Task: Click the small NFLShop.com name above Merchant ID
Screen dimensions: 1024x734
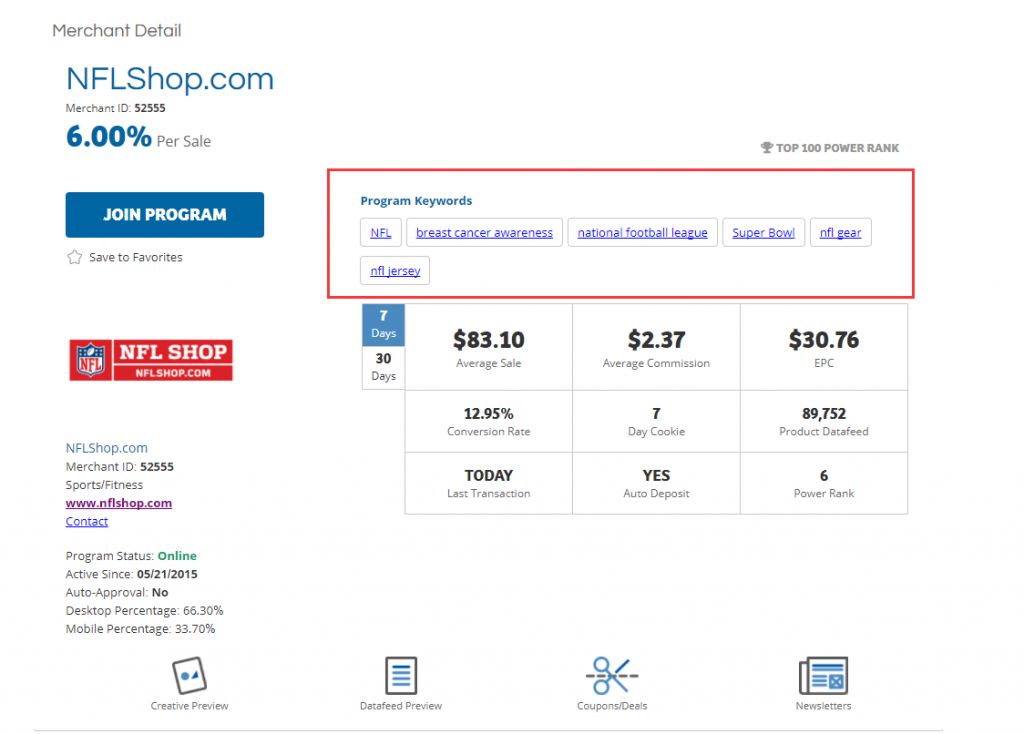Action: (x=106, y=448)
